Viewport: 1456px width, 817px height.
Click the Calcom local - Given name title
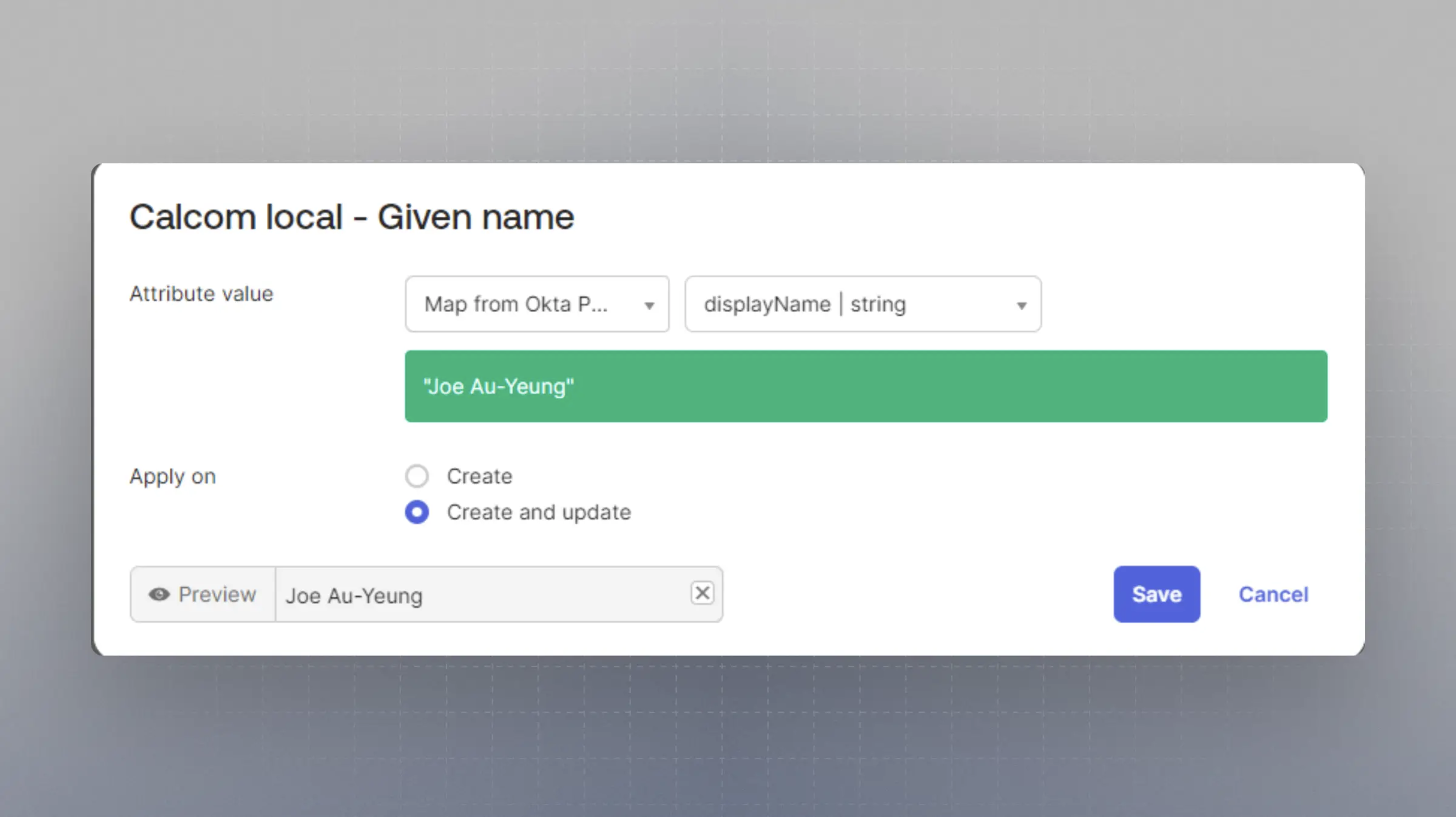pyautogui.click(x=351, y=217)
